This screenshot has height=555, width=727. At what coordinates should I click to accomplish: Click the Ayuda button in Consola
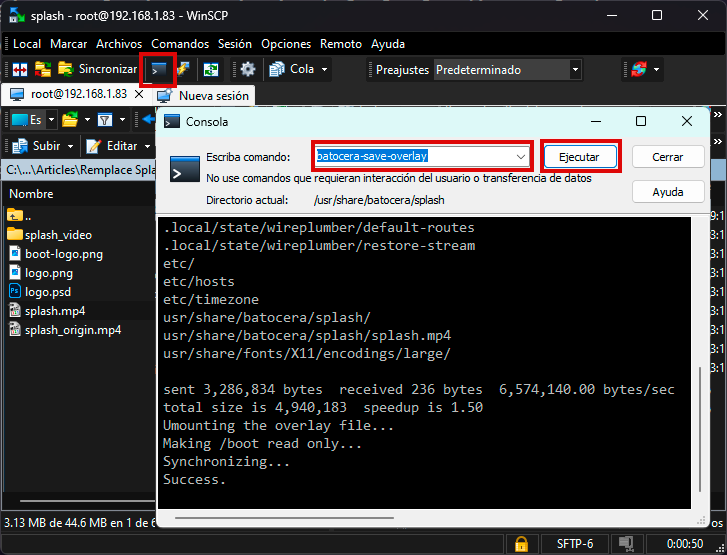[668, 192]
